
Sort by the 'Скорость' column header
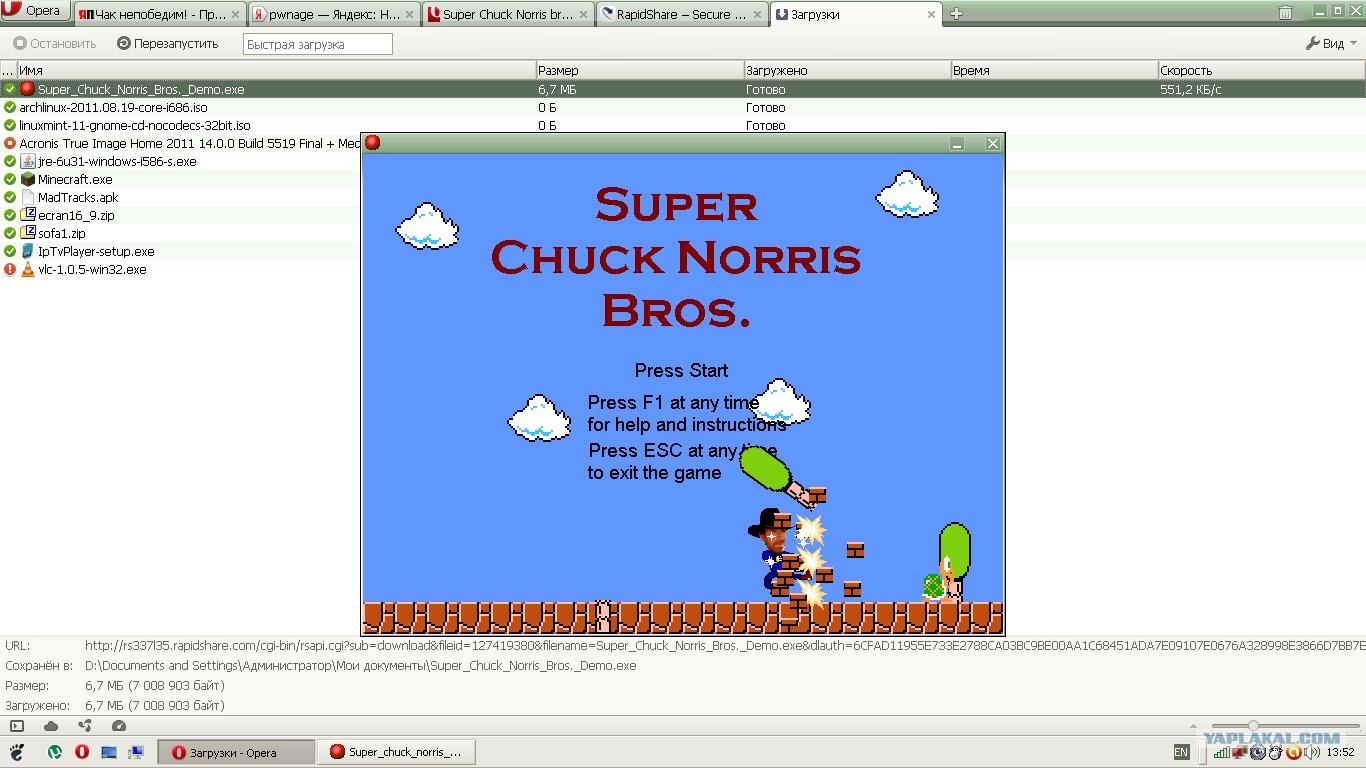click(1261, 70)
